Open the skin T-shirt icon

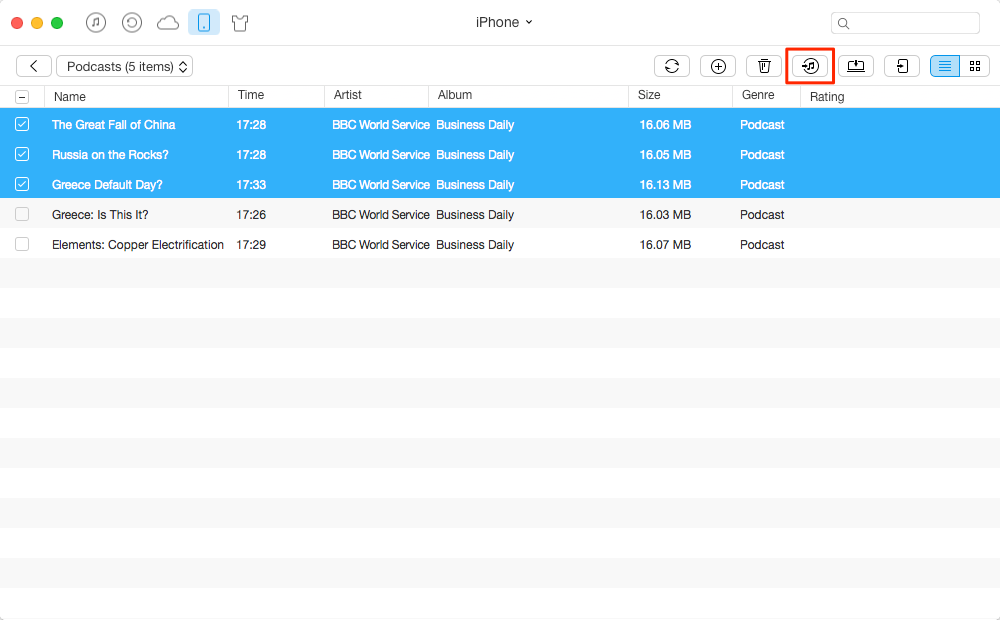click(240, 24)
